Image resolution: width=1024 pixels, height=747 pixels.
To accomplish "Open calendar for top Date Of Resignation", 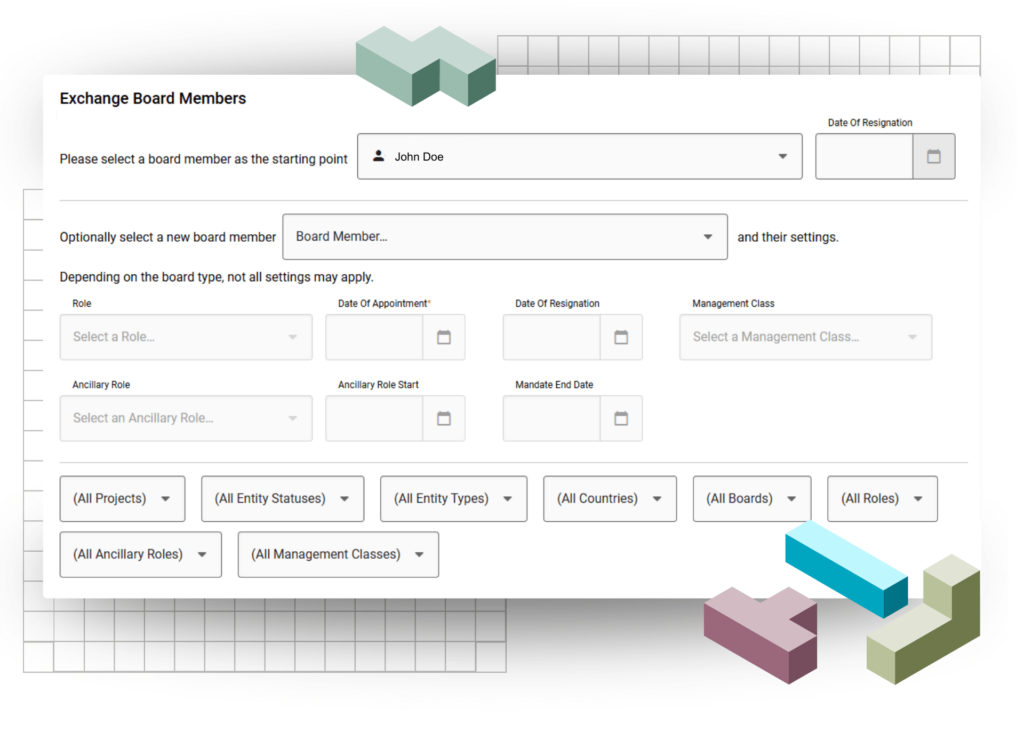I will pos(933,157).
